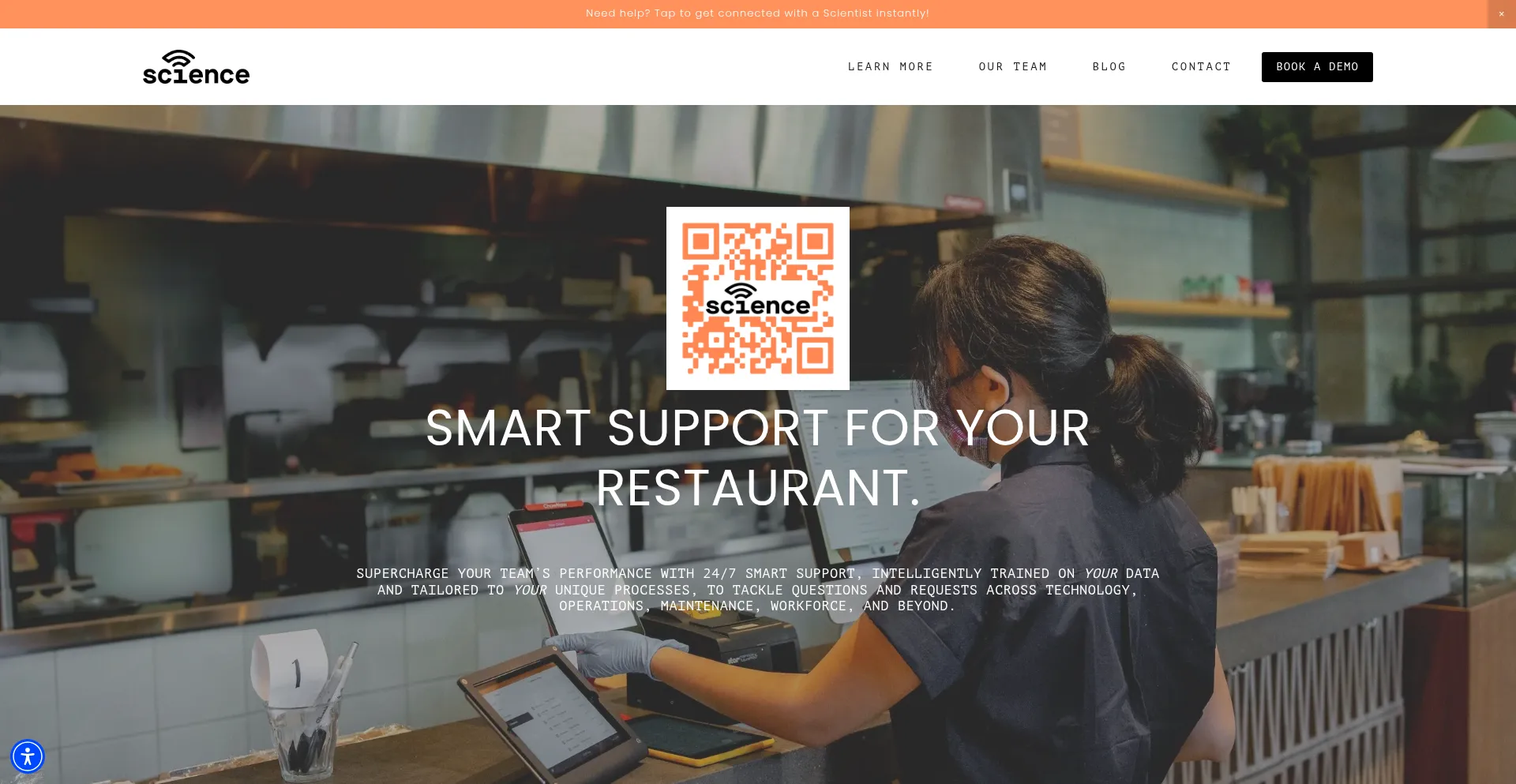Click the Wi-Fi arcs above the header logo
The image size is (1516, 784).
(x=178, y=58)
